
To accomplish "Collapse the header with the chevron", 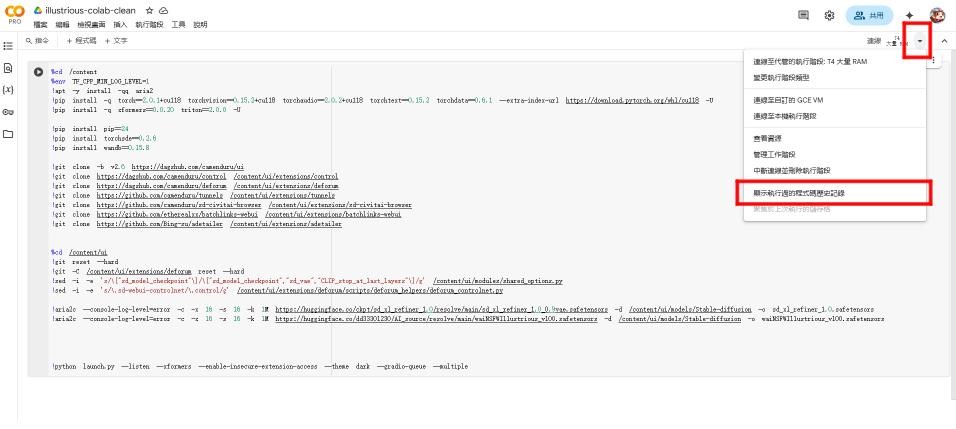I will (943, 41).
